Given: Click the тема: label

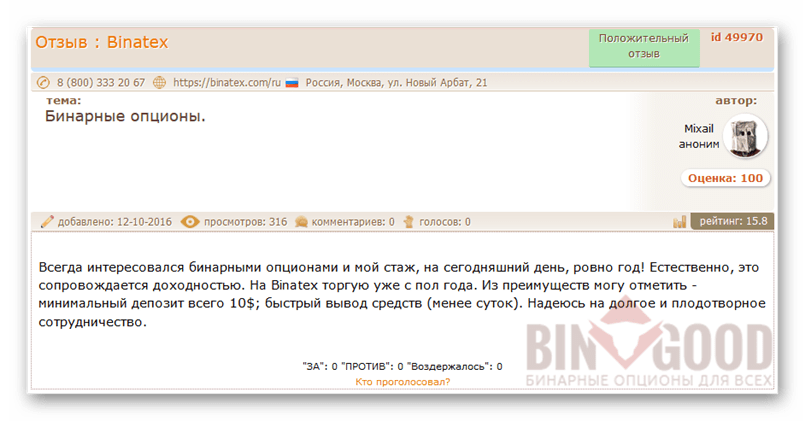Looking at the screenshot, I should 63,101.
